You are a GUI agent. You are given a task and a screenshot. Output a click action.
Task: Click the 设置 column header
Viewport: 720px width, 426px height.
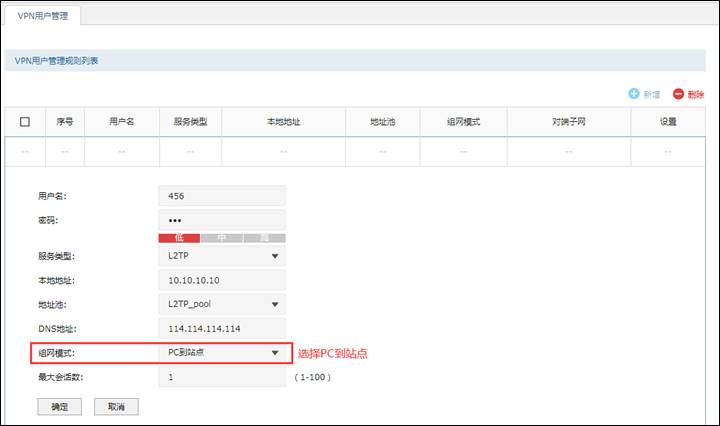668,122
